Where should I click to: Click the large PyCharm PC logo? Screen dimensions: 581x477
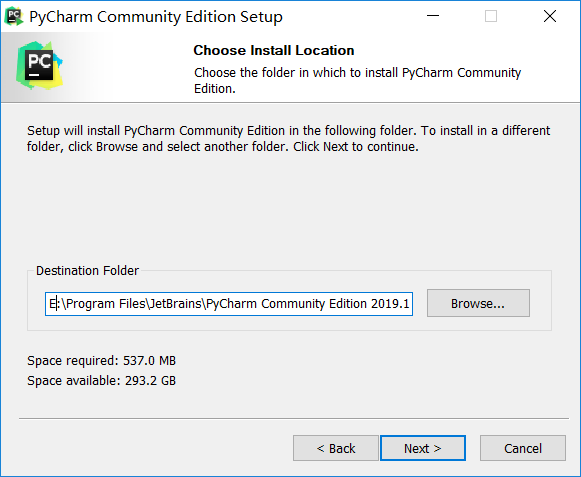coord(39,65)
